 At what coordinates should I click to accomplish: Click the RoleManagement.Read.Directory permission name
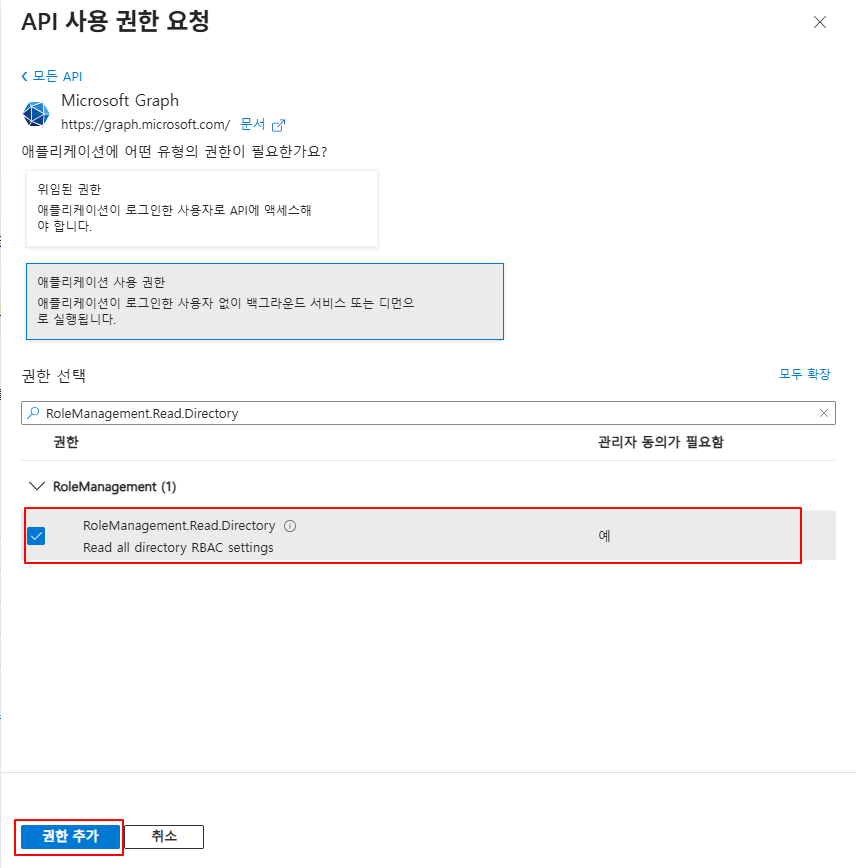point(179,525)
